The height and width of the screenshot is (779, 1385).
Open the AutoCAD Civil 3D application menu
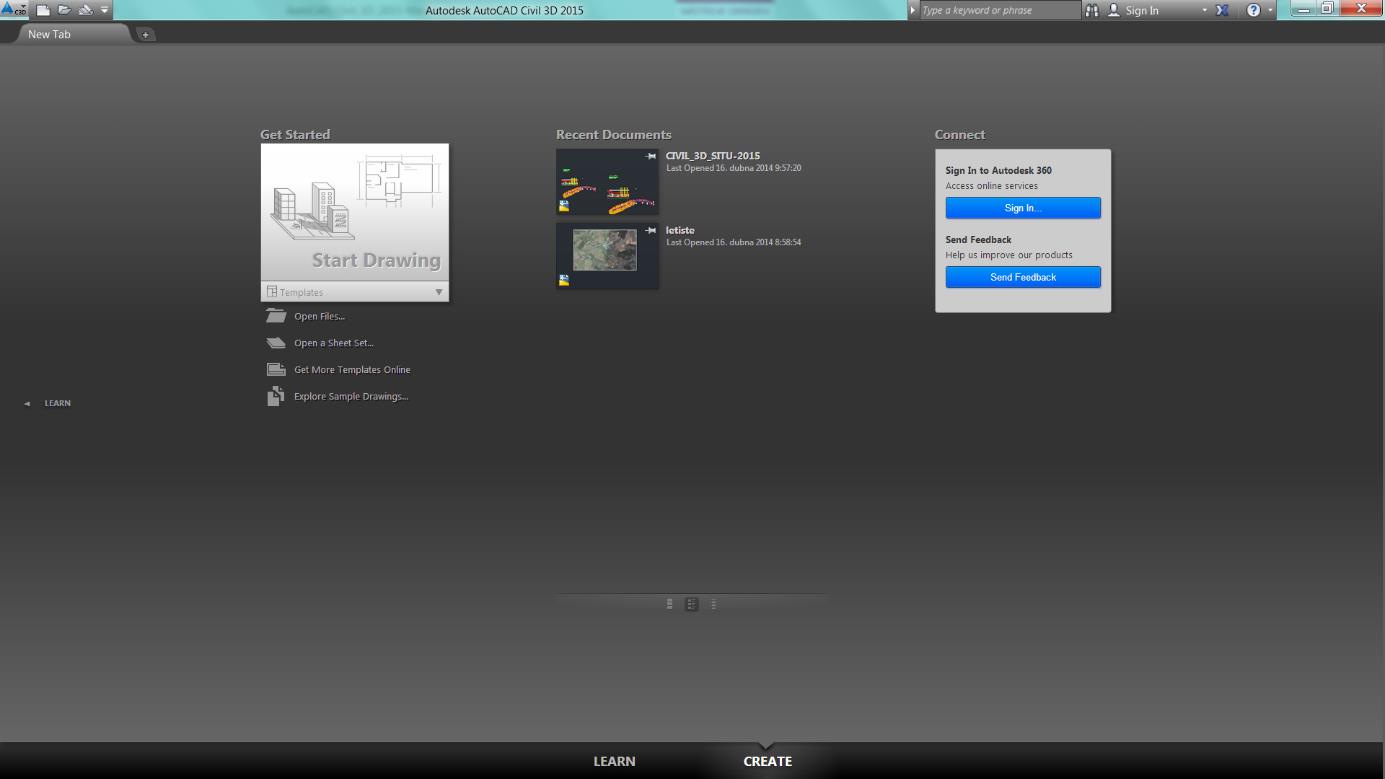(x=14, y=9)
